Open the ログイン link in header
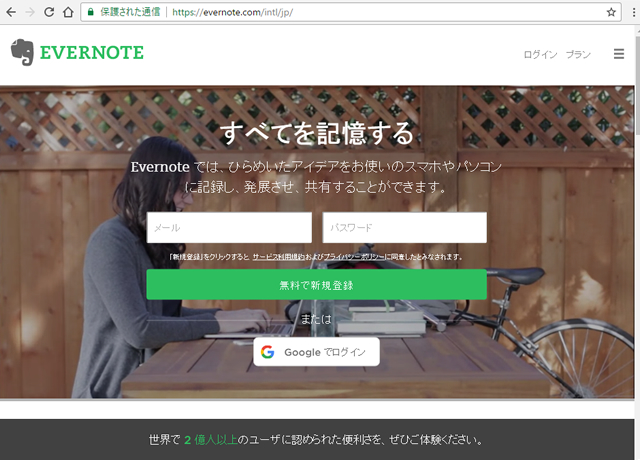The height and width of the screenshot is (460, 640). (x=540, y=54)
